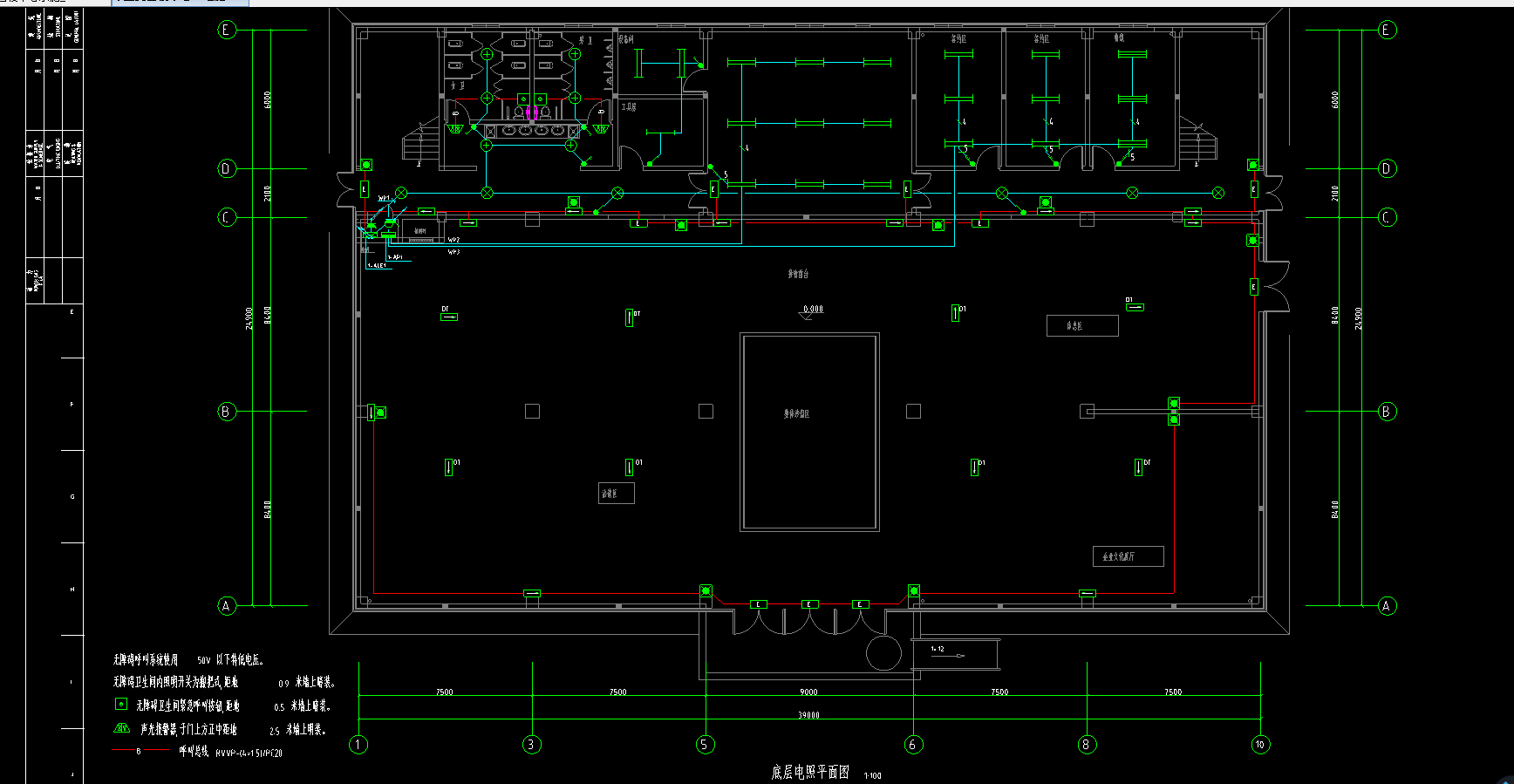Select right-side axis bubble B
The image size is (1514, 784).
1387,412
